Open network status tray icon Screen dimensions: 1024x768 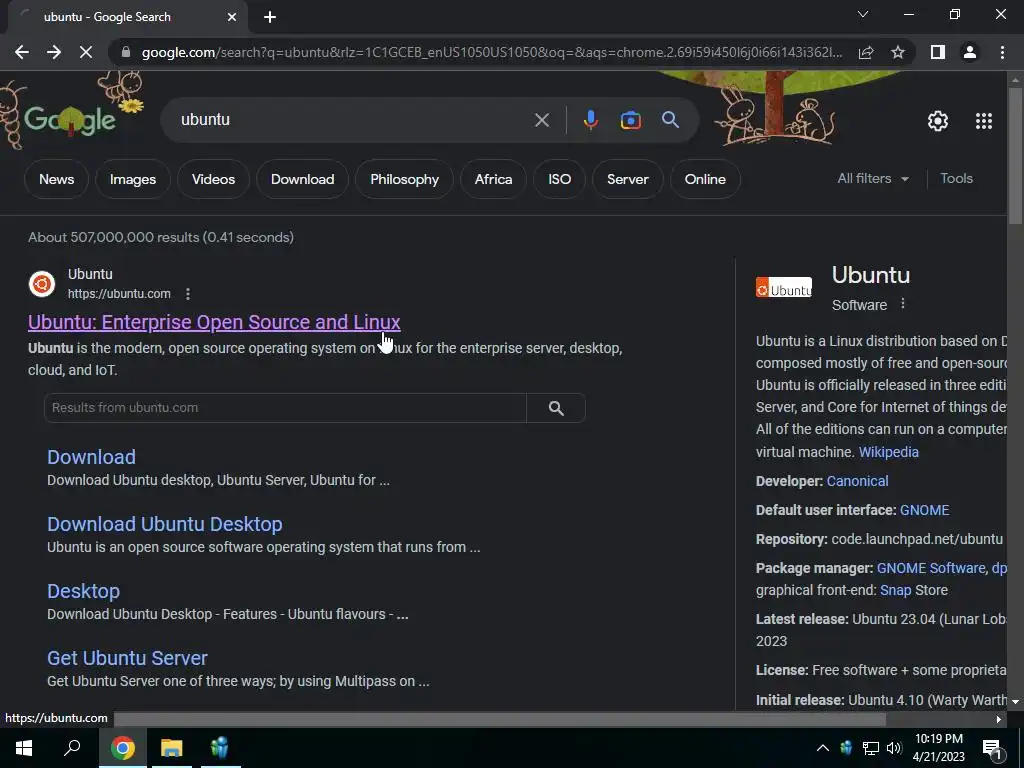point(871,748)
